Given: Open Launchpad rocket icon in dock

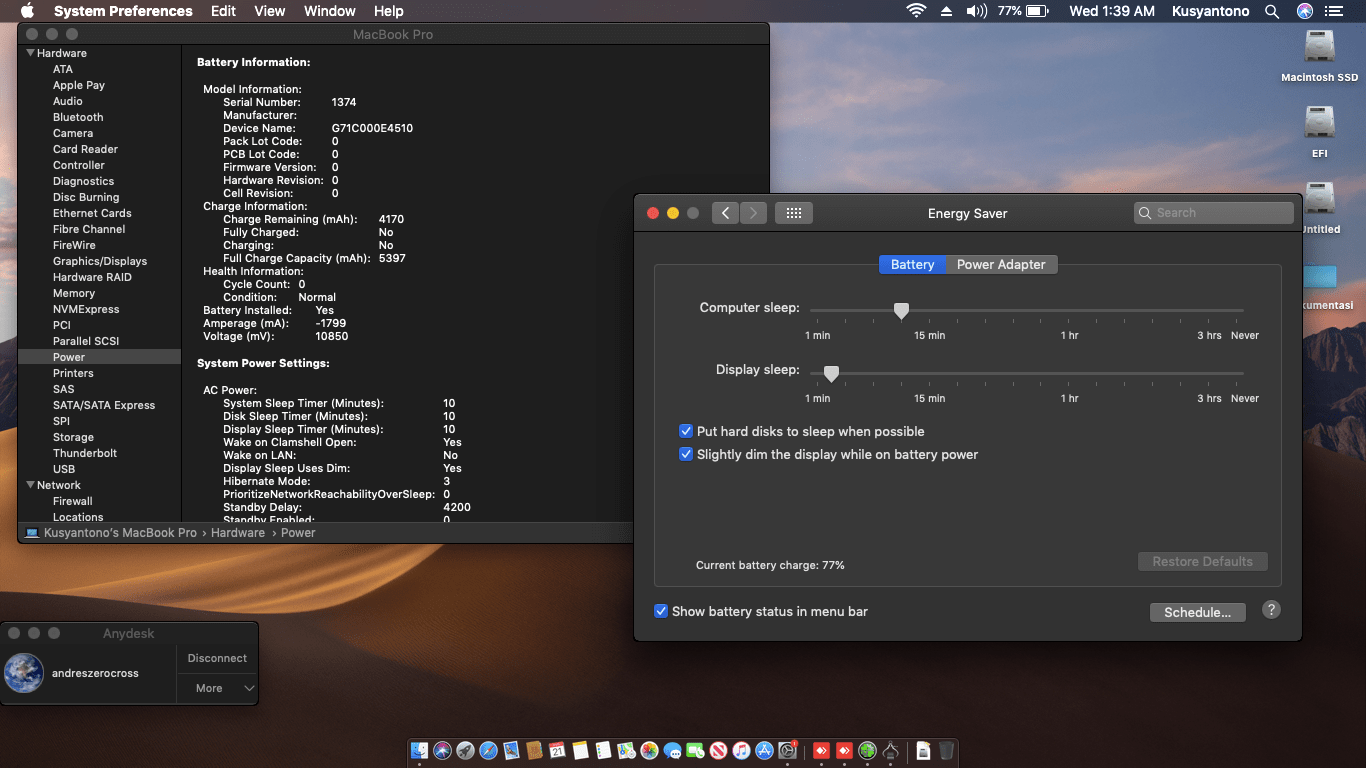Looking at the screenshot, I should 465,750.
